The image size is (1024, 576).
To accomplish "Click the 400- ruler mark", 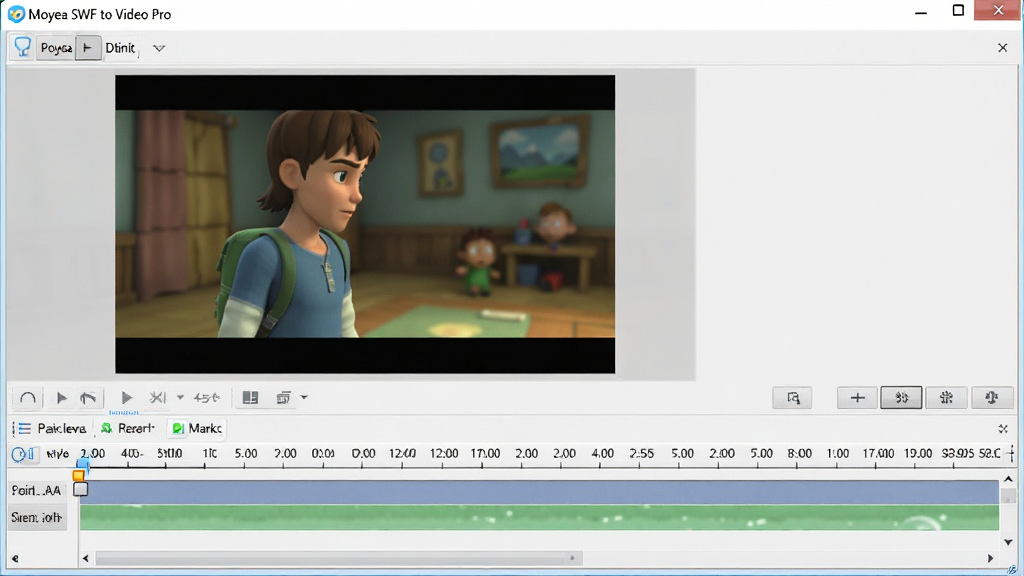I will pyautogui.click(x=133, y=453).
